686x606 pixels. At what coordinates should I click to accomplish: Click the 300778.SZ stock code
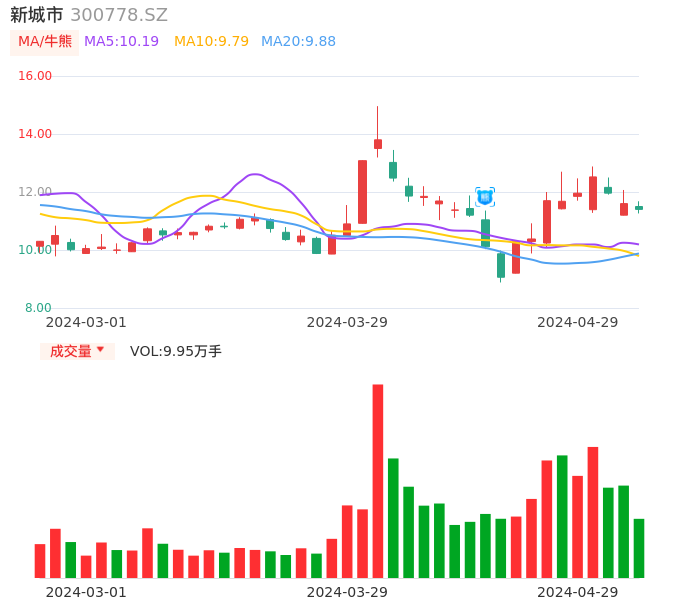[119, 15]
